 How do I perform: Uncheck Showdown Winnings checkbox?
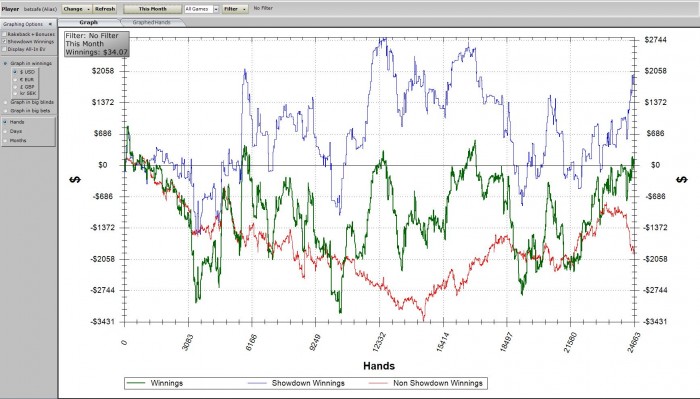[x=4, y=42]
